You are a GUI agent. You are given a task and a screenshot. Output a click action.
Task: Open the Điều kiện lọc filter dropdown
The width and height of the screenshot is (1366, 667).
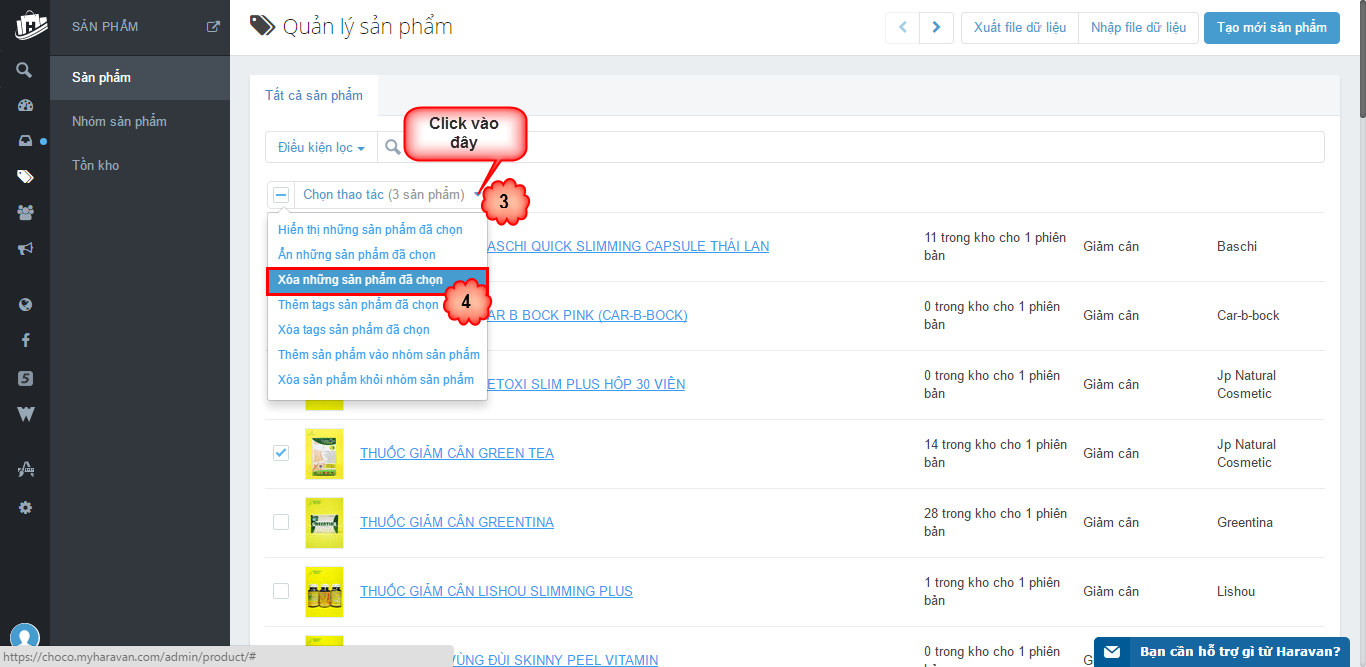click(x=321, y=147)
